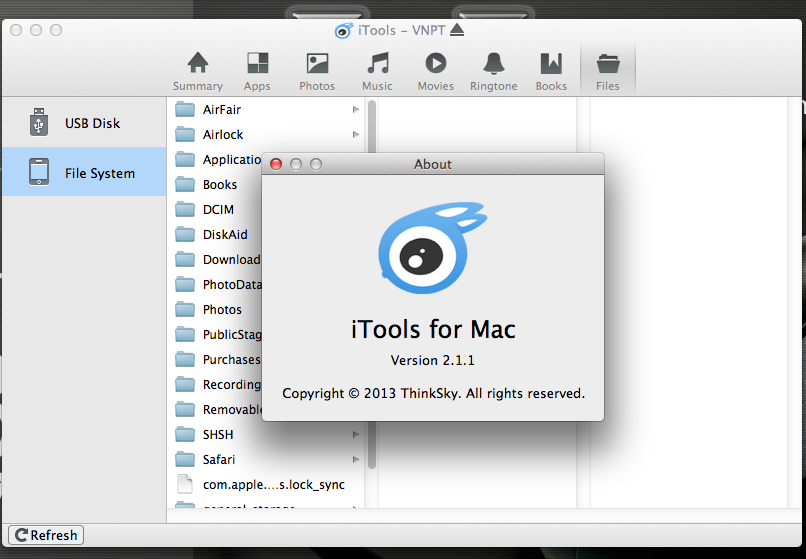Select the Applications folder icon
The width and height of the screenshot is (806, 559).
pos(185,159)
